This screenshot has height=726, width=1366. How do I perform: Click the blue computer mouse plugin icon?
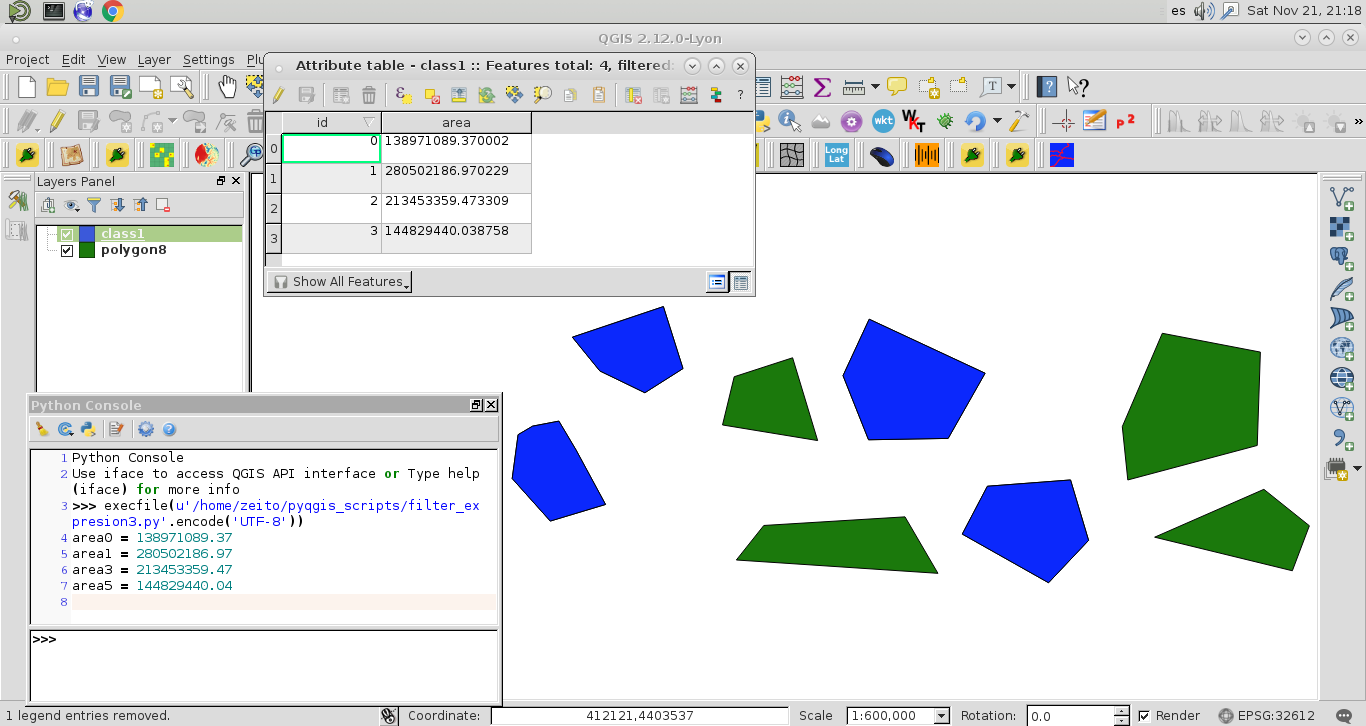[881, 155]
